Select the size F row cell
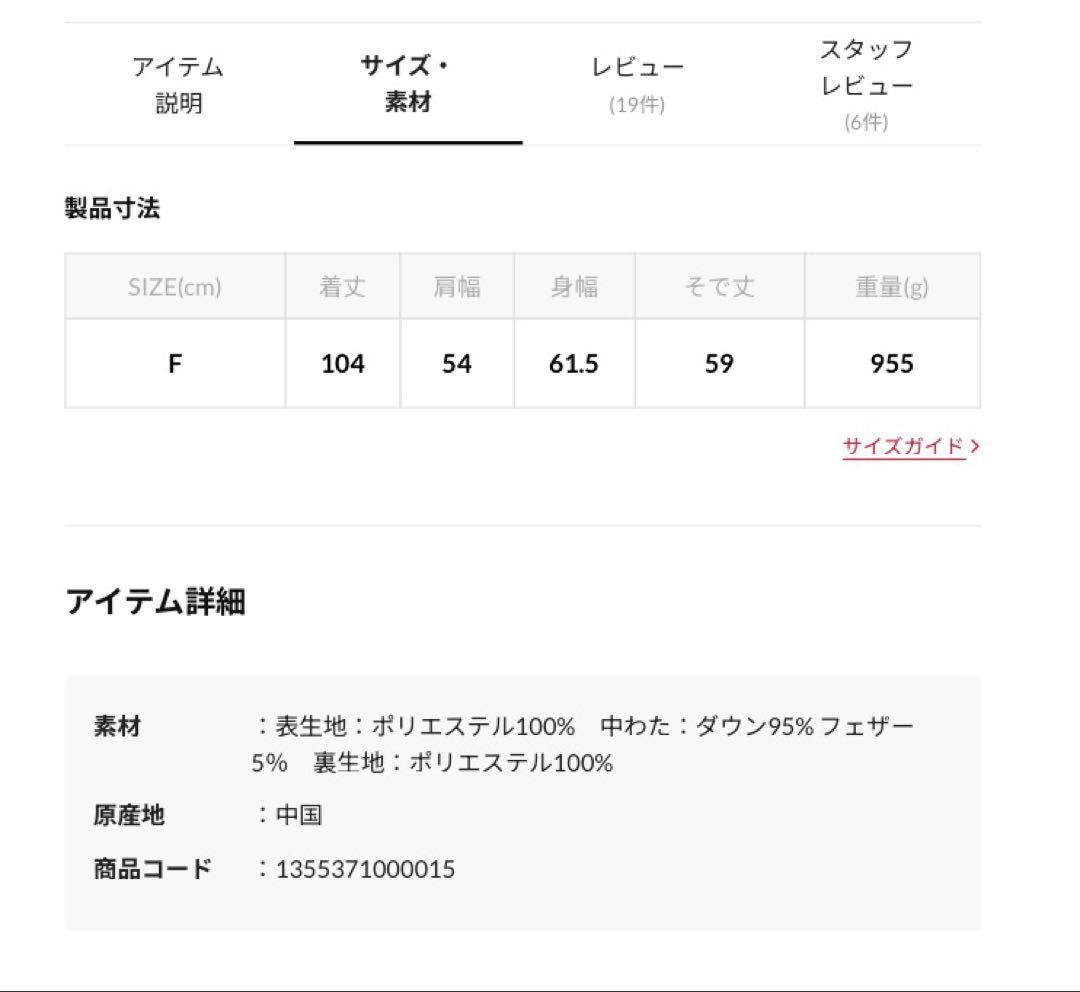The width and height of the screenshot is (1080, 992). click(176, 364)
